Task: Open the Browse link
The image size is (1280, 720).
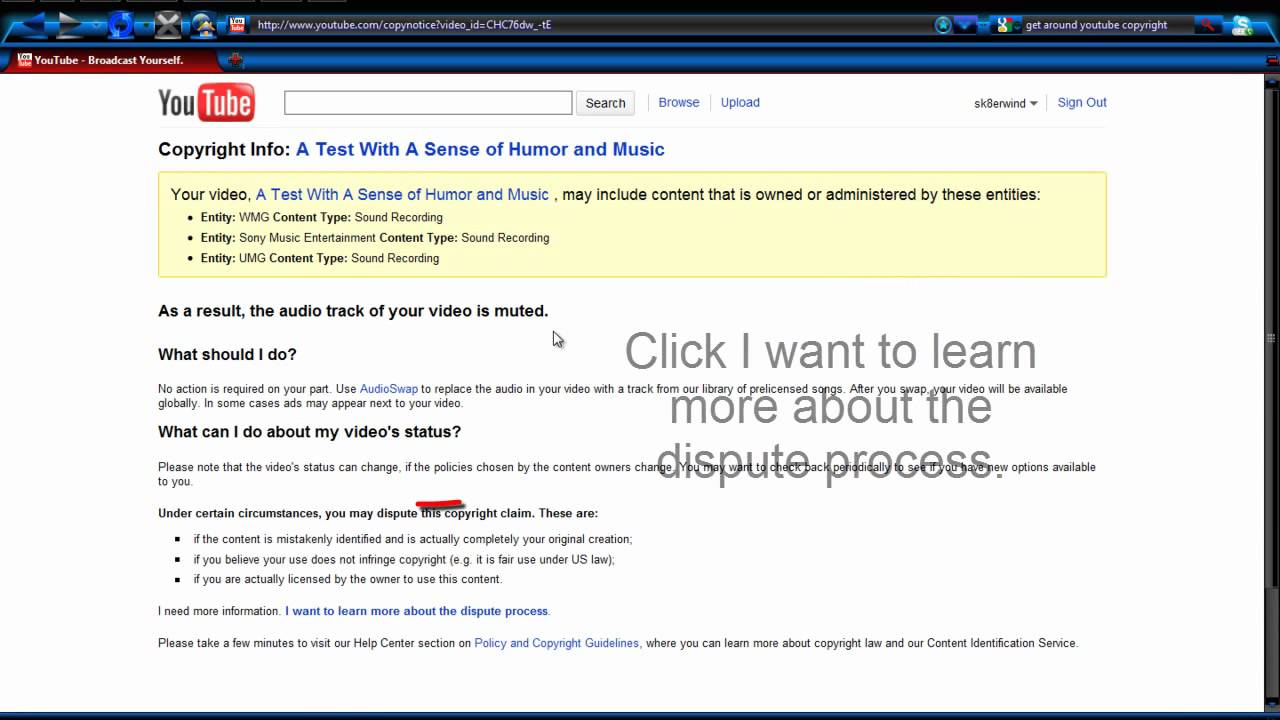Action: (679, 102)
